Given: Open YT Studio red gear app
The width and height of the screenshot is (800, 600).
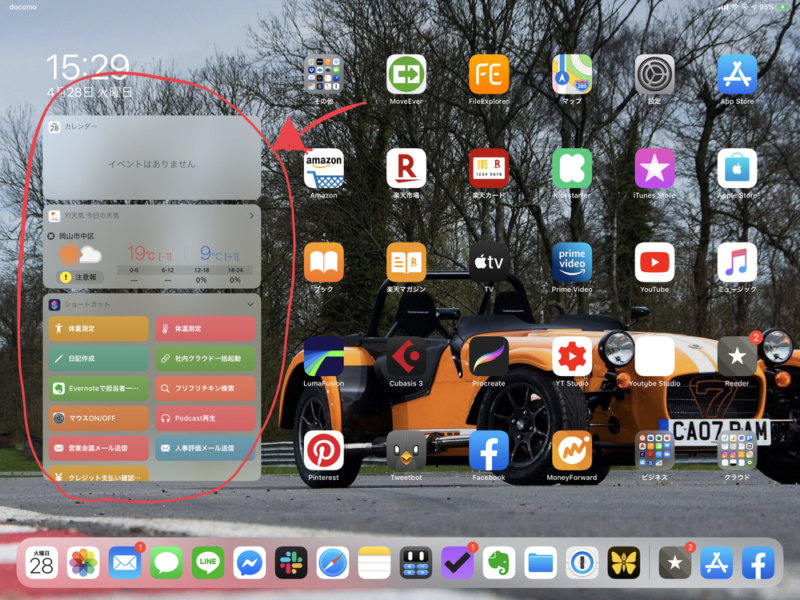Looking at the screenshot, I should pyautogui.click(x=571, y=356).
